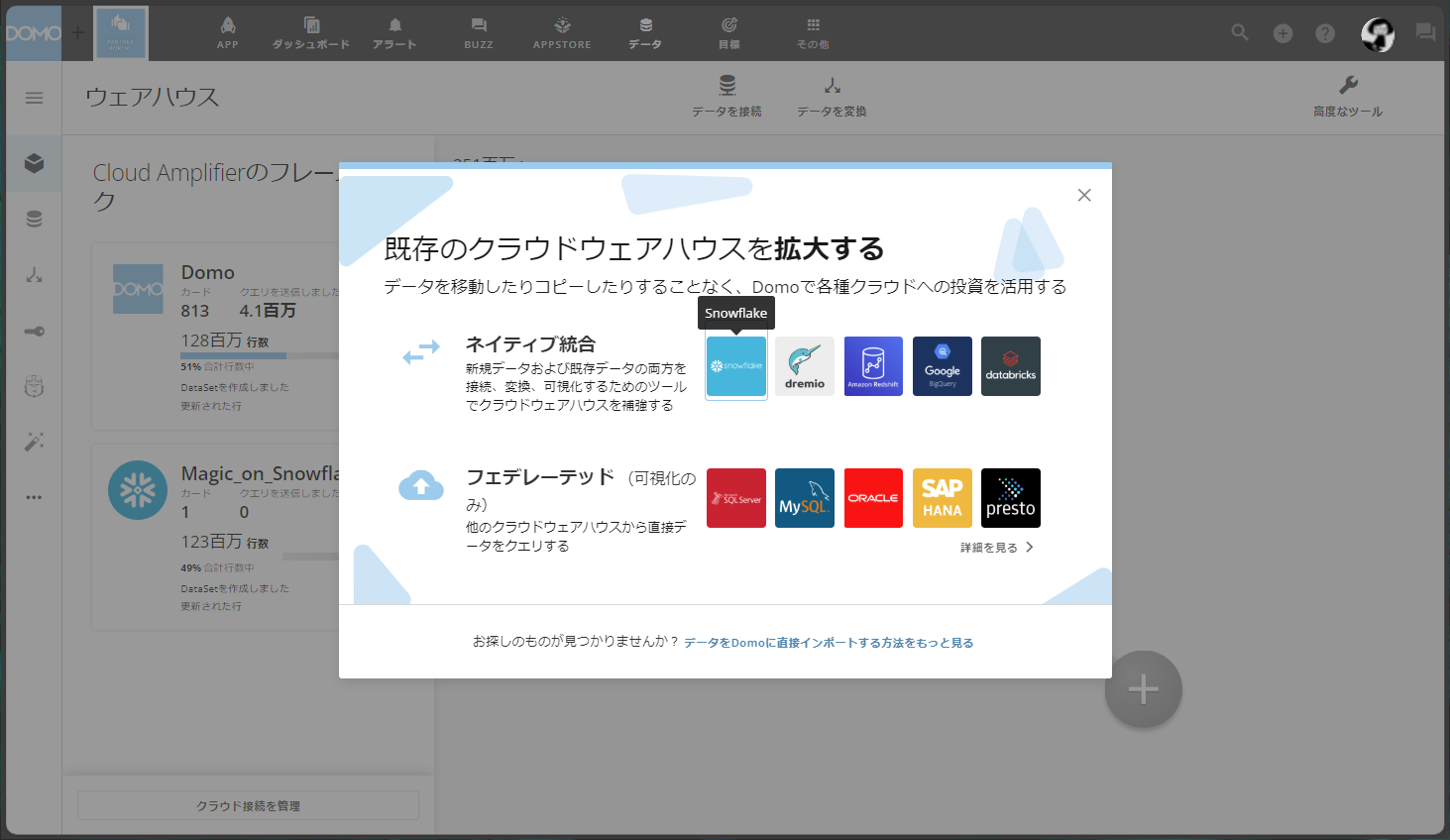Select the Google BigQuery tile
1450x840 pixels.
942,366
